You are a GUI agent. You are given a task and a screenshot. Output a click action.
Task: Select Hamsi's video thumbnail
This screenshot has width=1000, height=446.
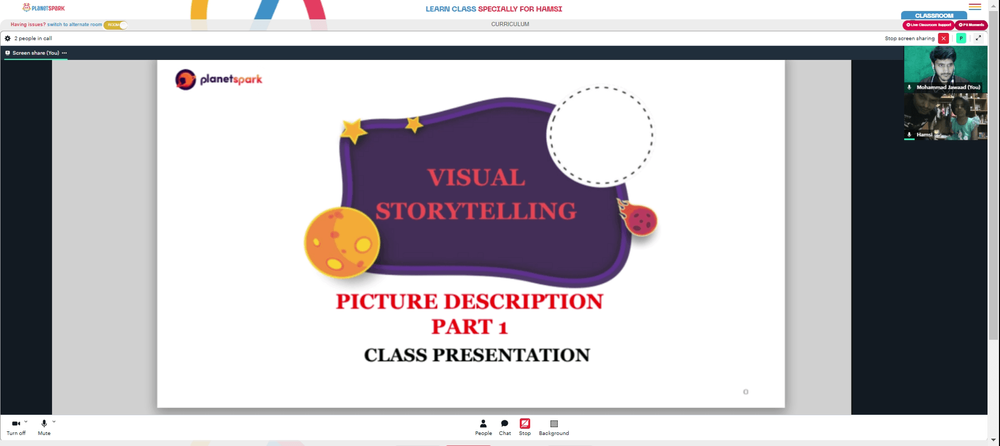(x=945, y=117)
